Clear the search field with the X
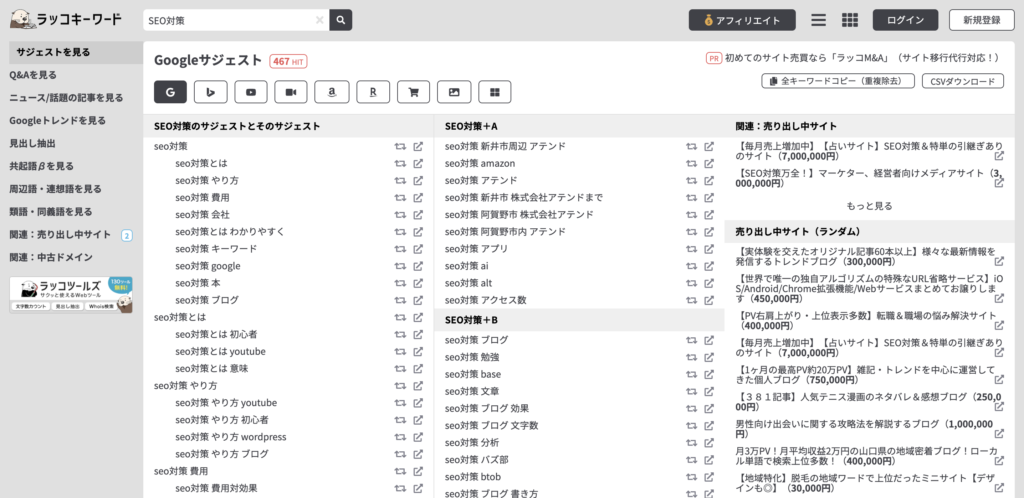Viewport: 1024px width, 498px height. click(319, 20)
